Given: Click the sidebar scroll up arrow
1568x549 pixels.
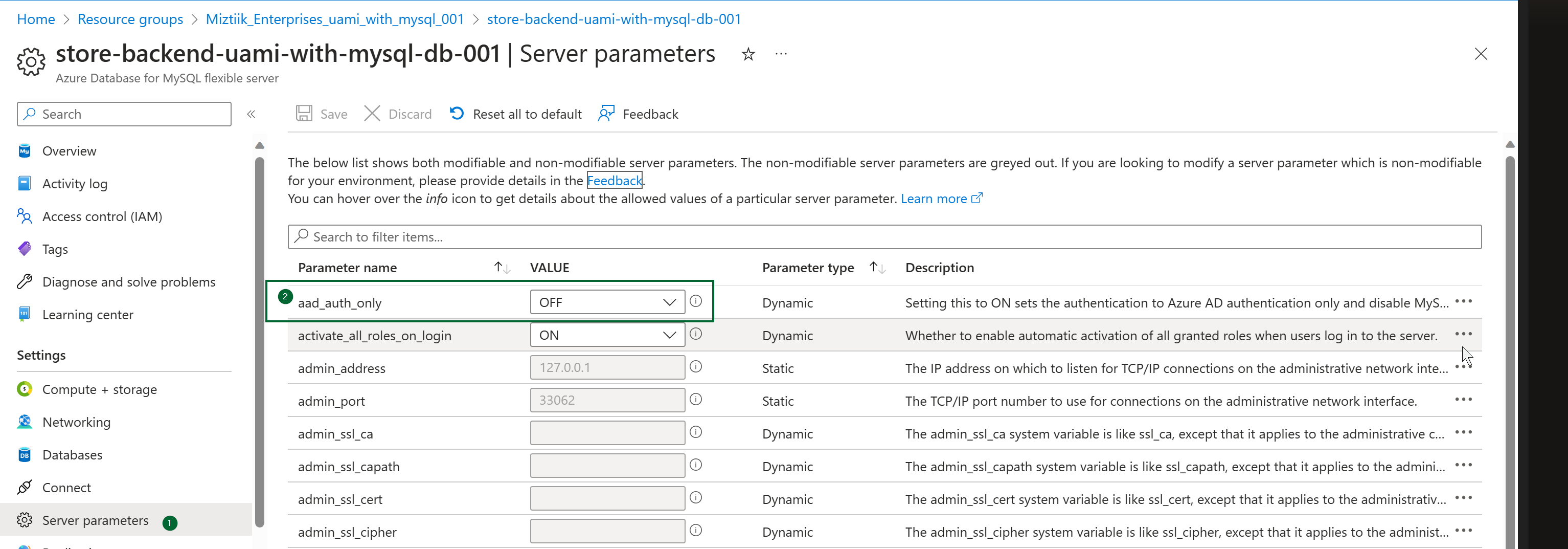Looking at the screenshot, I should click(260, 146).
